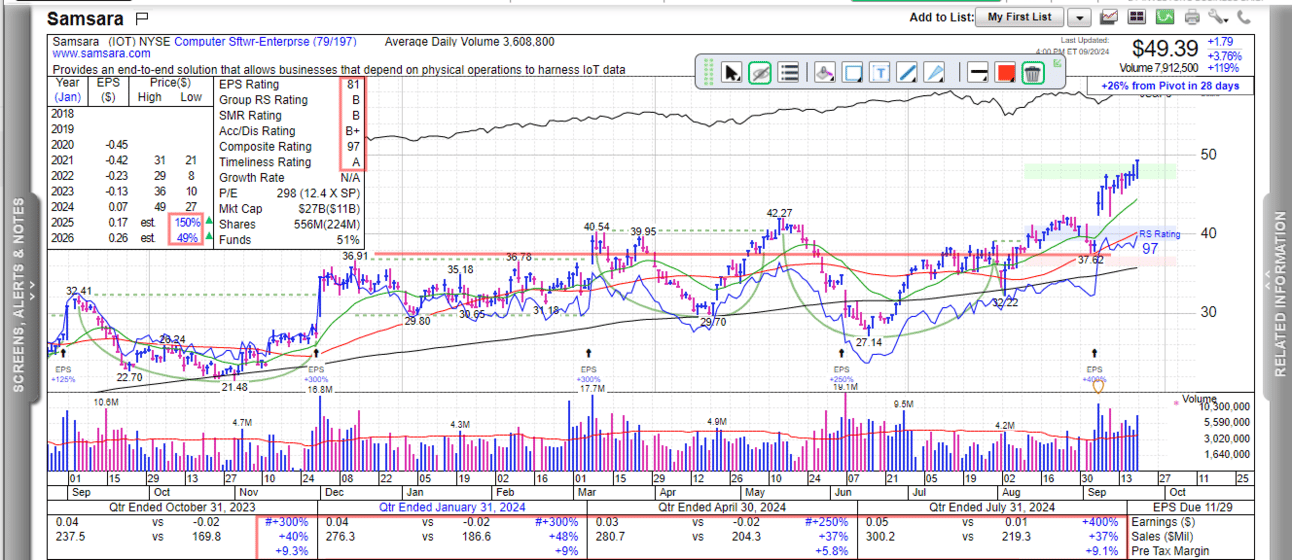This screenshot has height=560, width=1292.
Task: Open the drawings list tool
Action: [788, 72]
